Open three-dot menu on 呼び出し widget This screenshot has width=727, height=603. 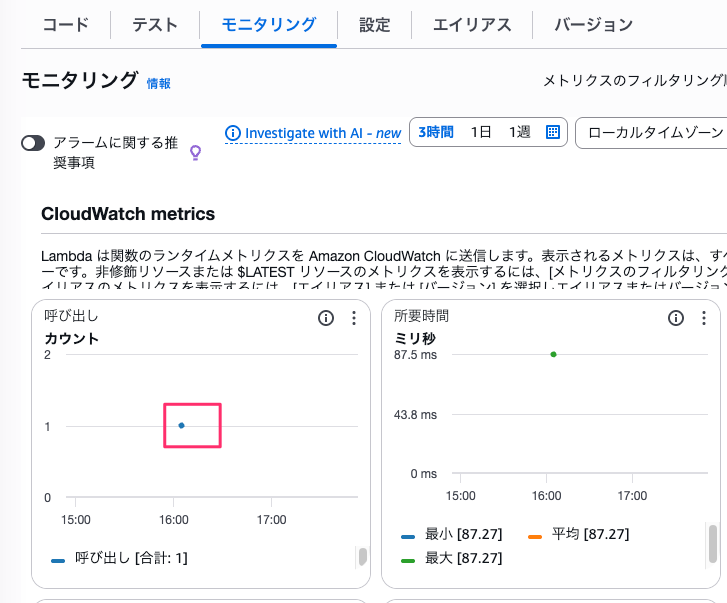click(353, 318)
